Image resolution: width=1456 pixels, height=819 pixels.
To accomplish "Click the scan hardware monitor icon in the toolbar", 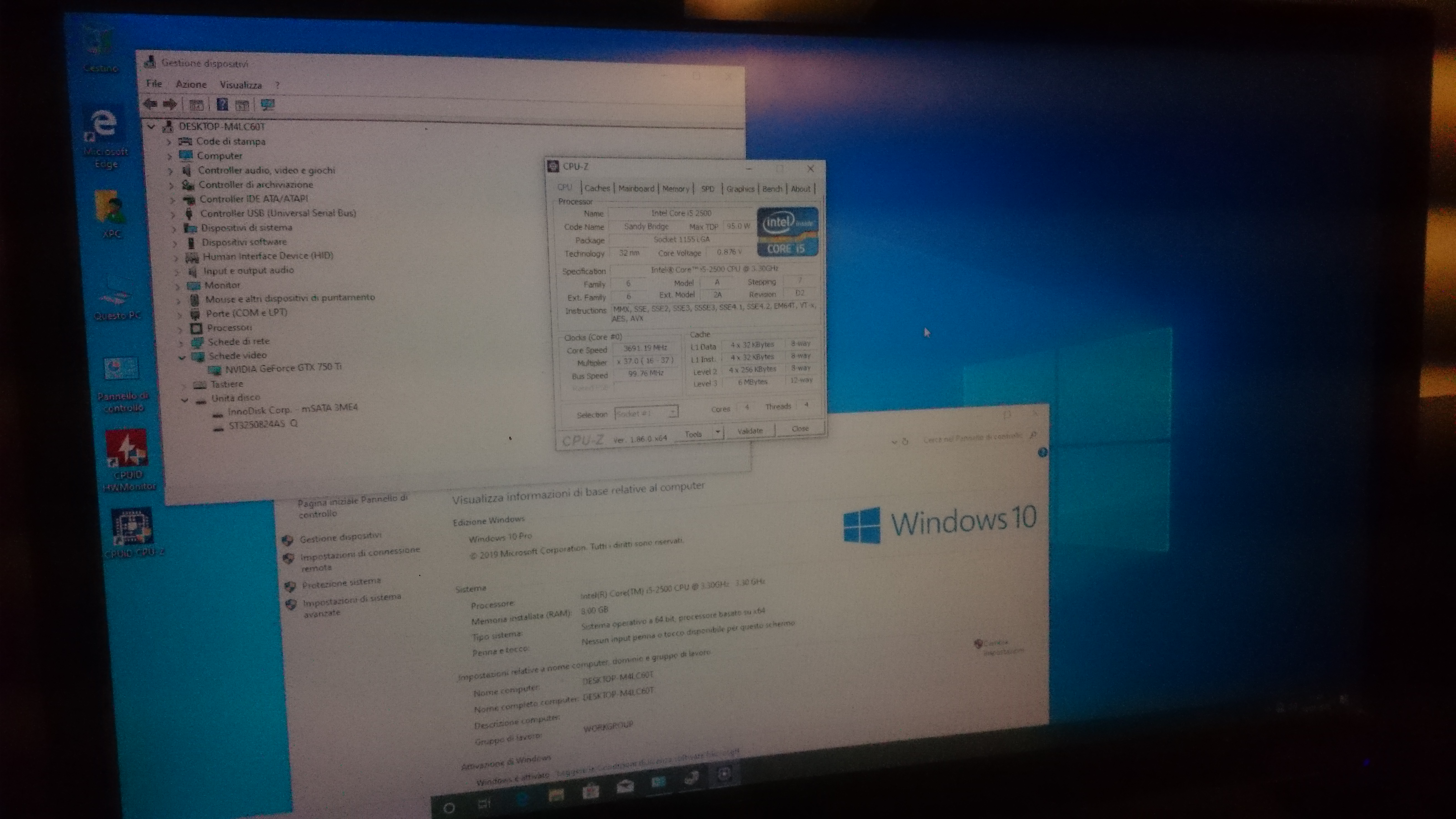I will tap(267, 105).
